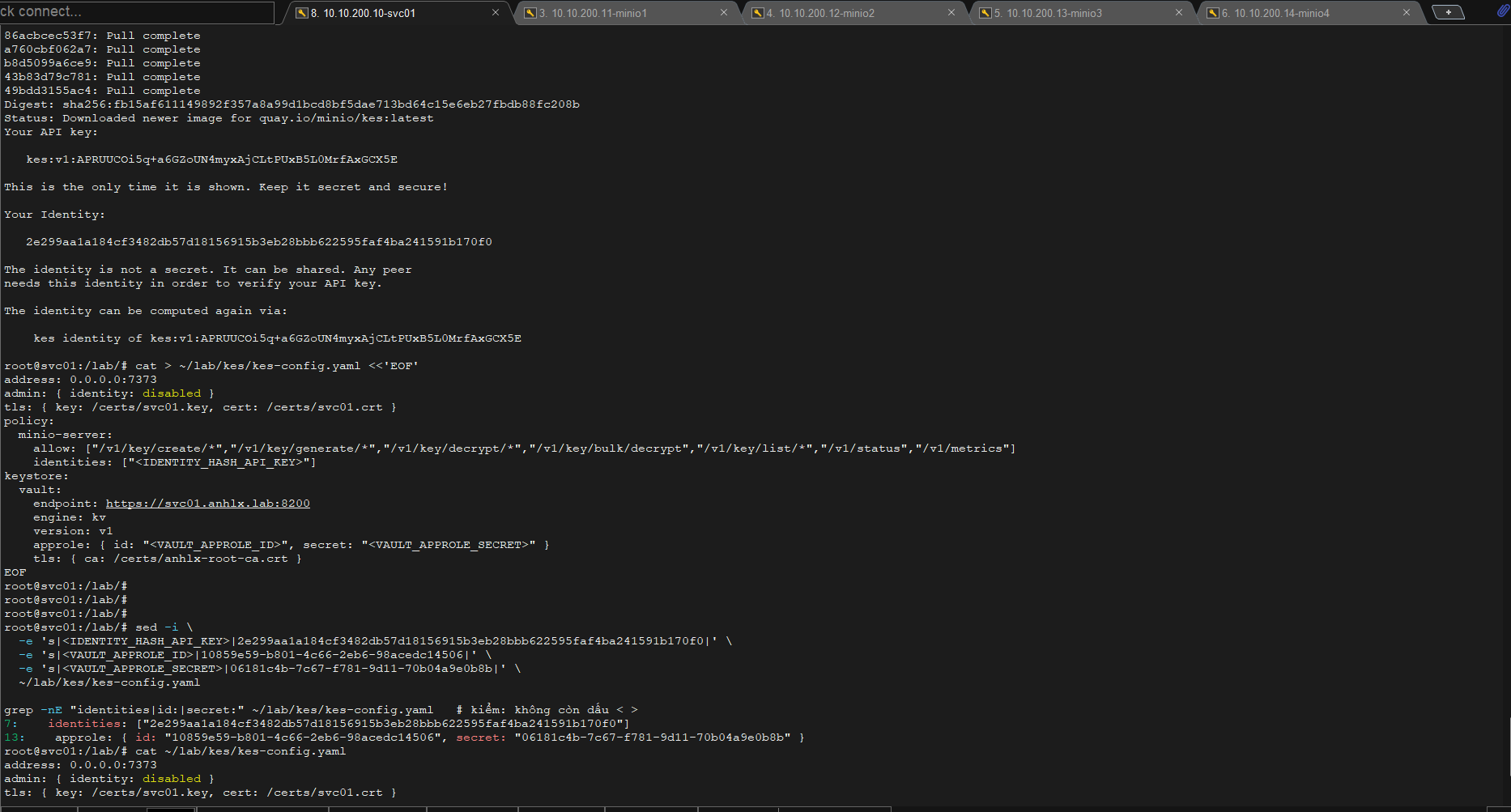Viewport: 1511px width, 812px height.
Task: Close the 10.10.200.11-minio1 tab
Action: tap(724, 12)
